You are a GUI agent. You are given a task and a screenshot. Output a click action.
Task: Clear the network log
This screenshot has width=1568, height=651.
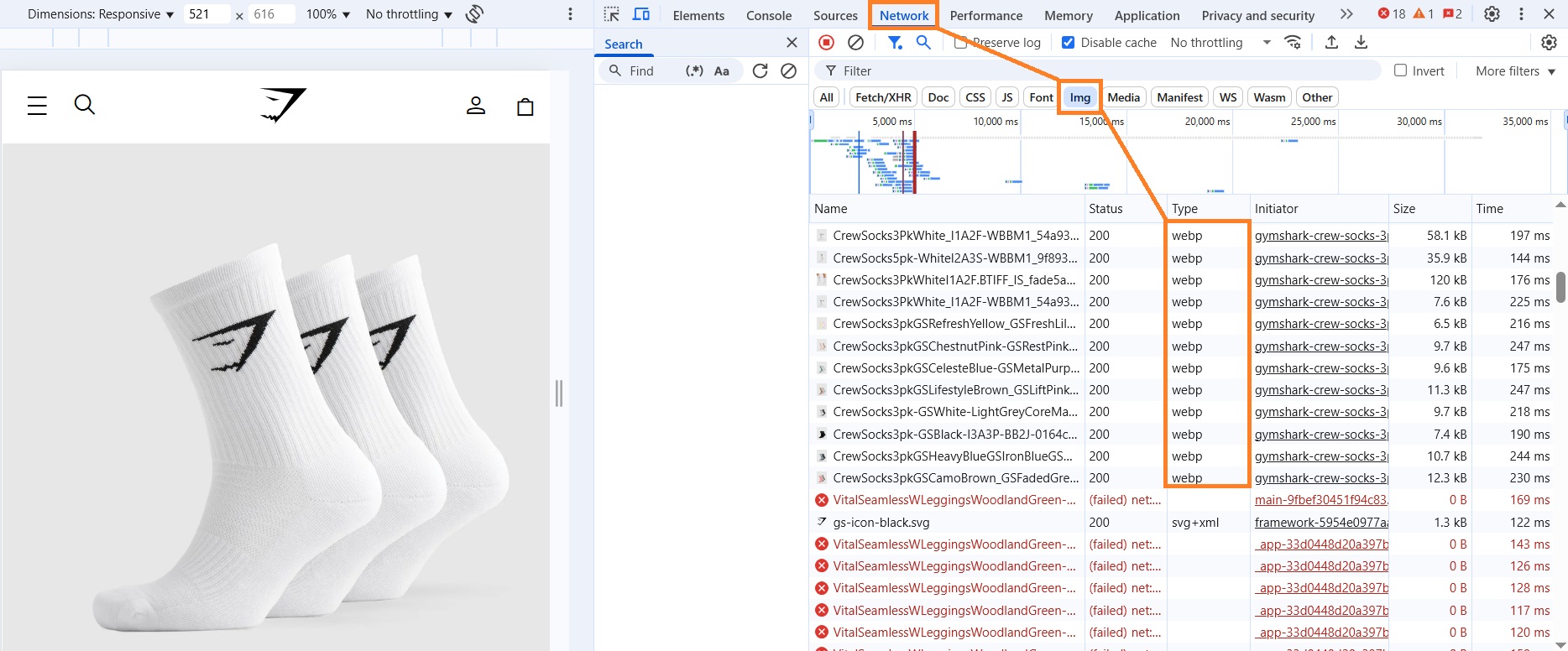(855, 43)
